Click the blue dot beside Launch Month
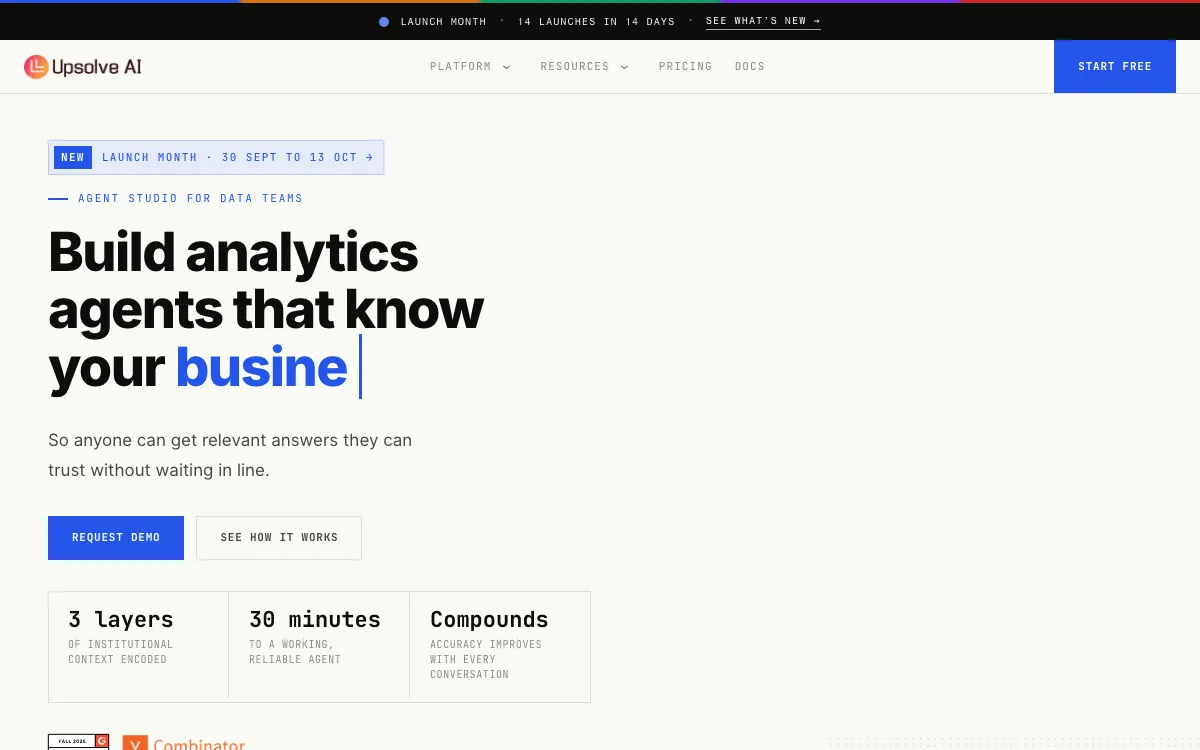Screen dimensions: 1200x750 (384, 22)
